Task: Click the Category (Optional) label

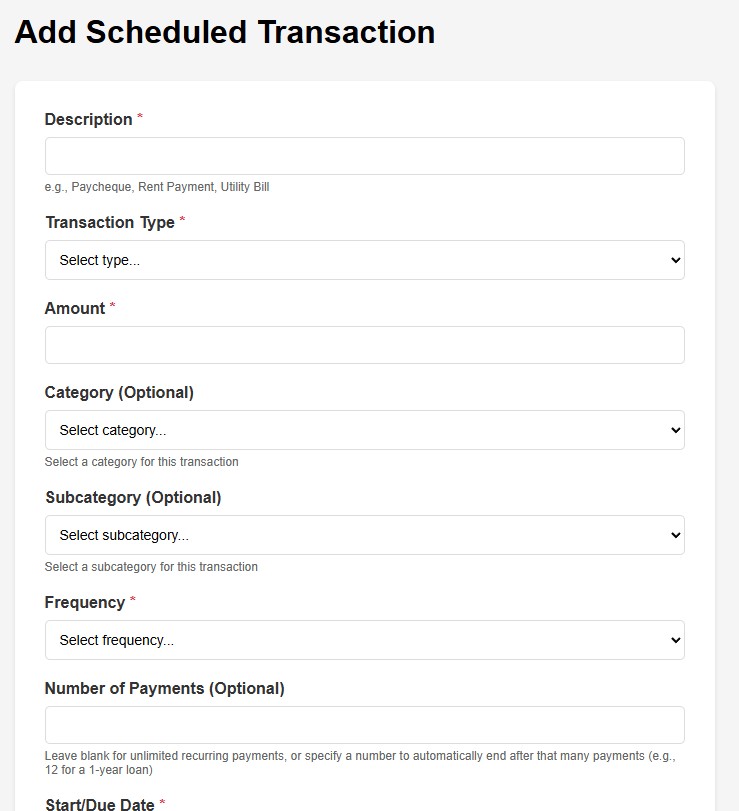Action: (x=119, y=392)
